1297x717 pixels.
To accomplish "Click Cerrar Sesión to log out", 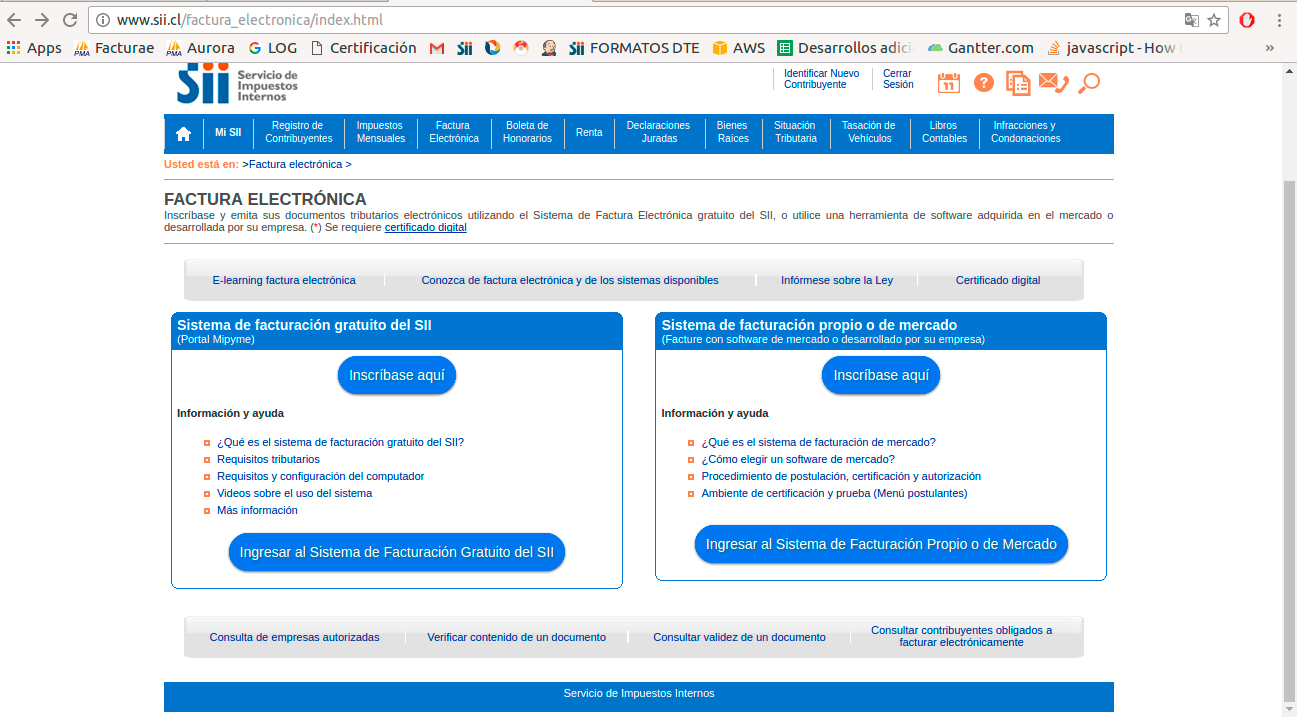I will coord(898,79).
